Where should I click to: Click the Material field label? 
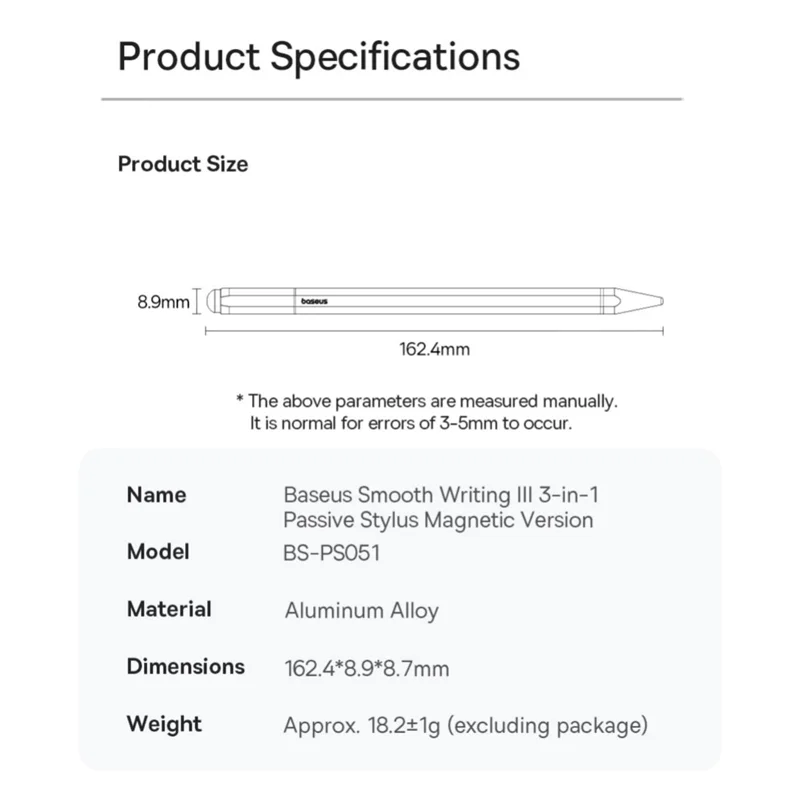coord(169,609)
